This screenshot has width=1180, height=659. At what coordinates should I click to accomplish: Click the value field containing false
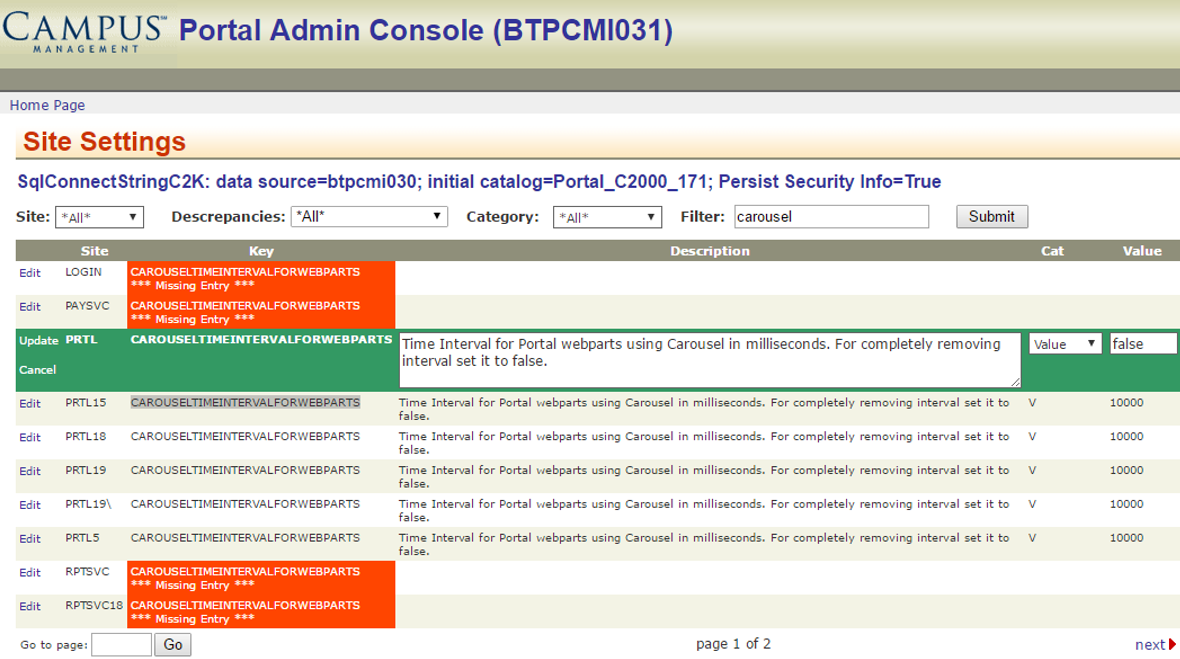[x=1142, y=344]
